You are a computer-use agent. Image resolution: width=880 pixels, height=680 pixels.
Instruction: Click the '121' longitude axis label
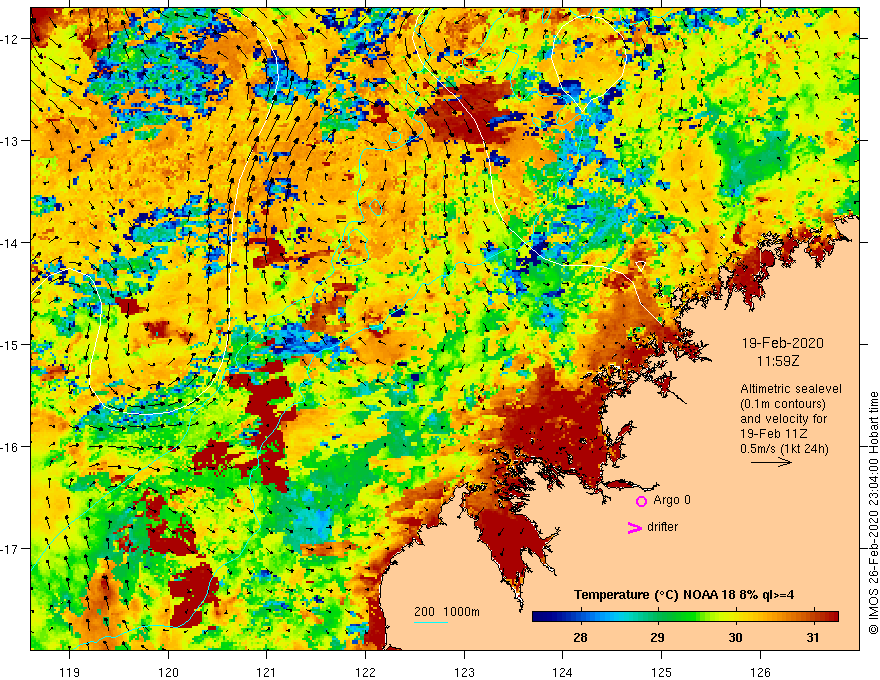267,672
